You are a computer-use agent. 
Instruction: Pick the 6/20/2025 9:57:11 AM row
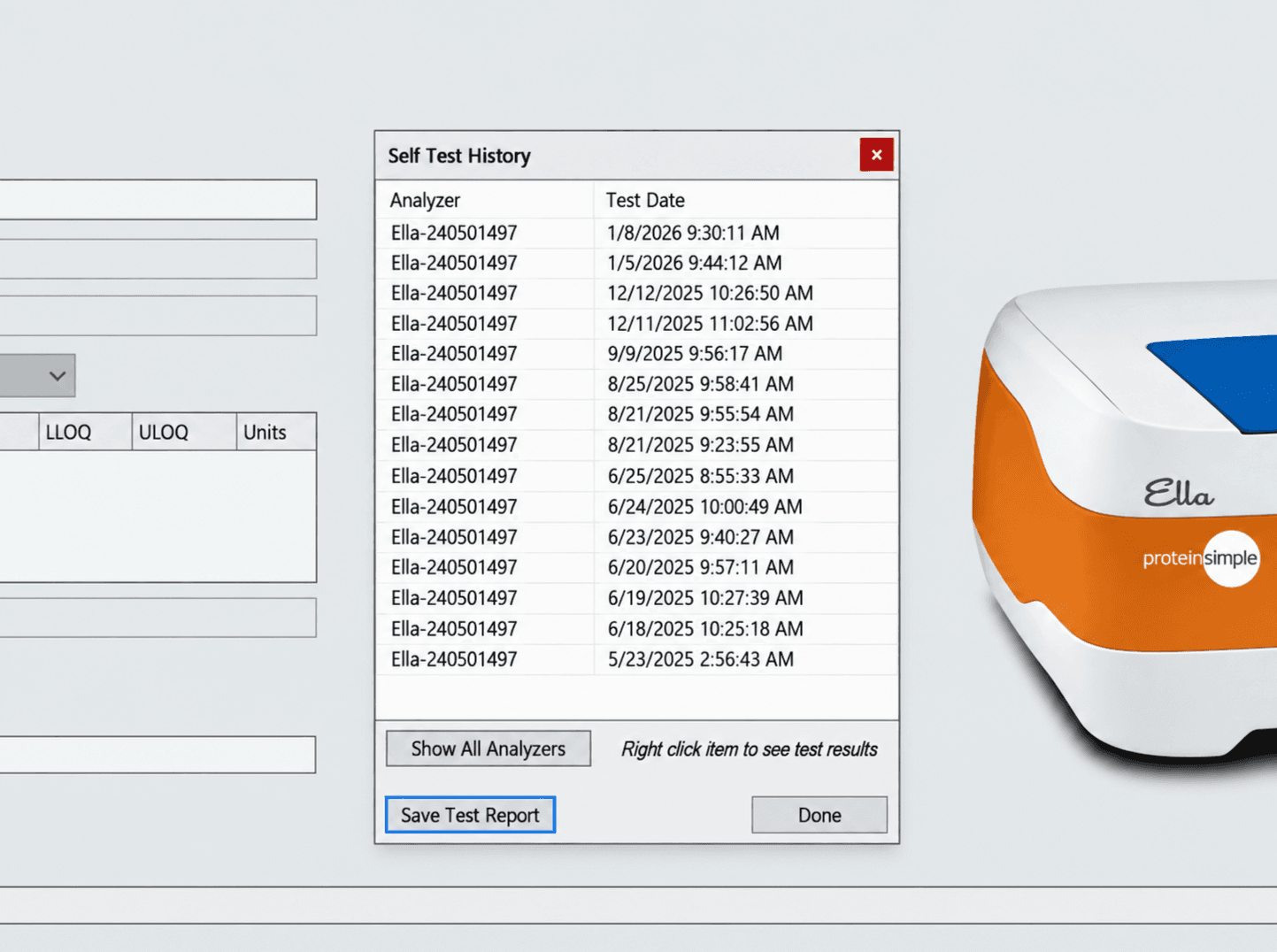click(637, 567)
